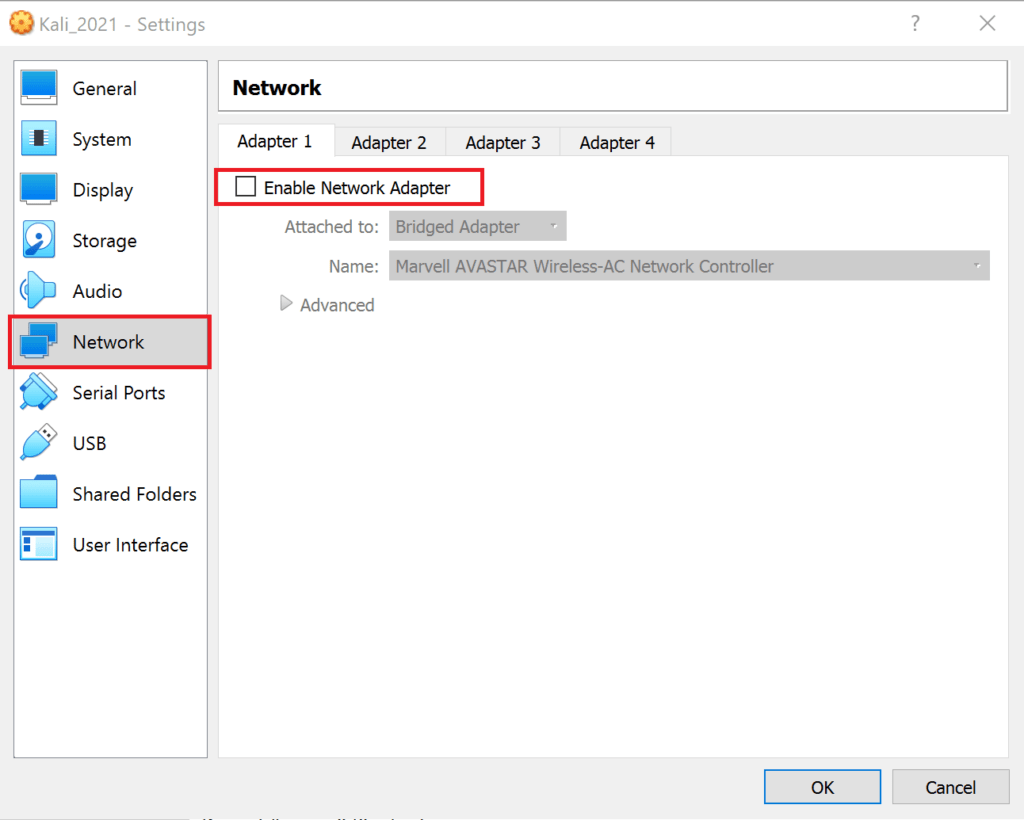Viewport: 1024px width, 820px height.
Task: Expand the Advanced section triangle
Action: pos(285,304)
